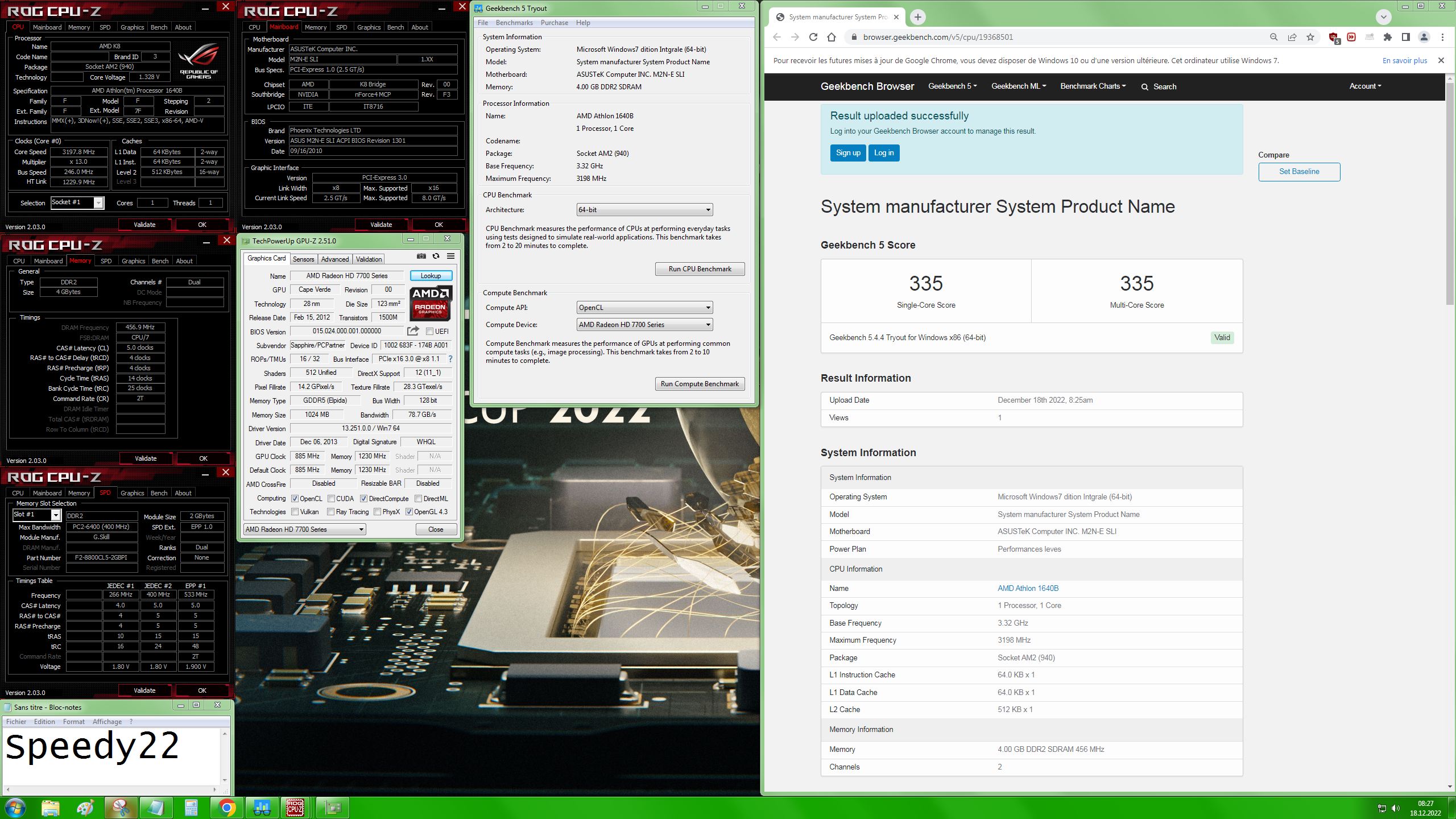Open the Architecture 64-bit dropdown in Geekbench
Screen dimensions: 1456x819
click(644, 210)
